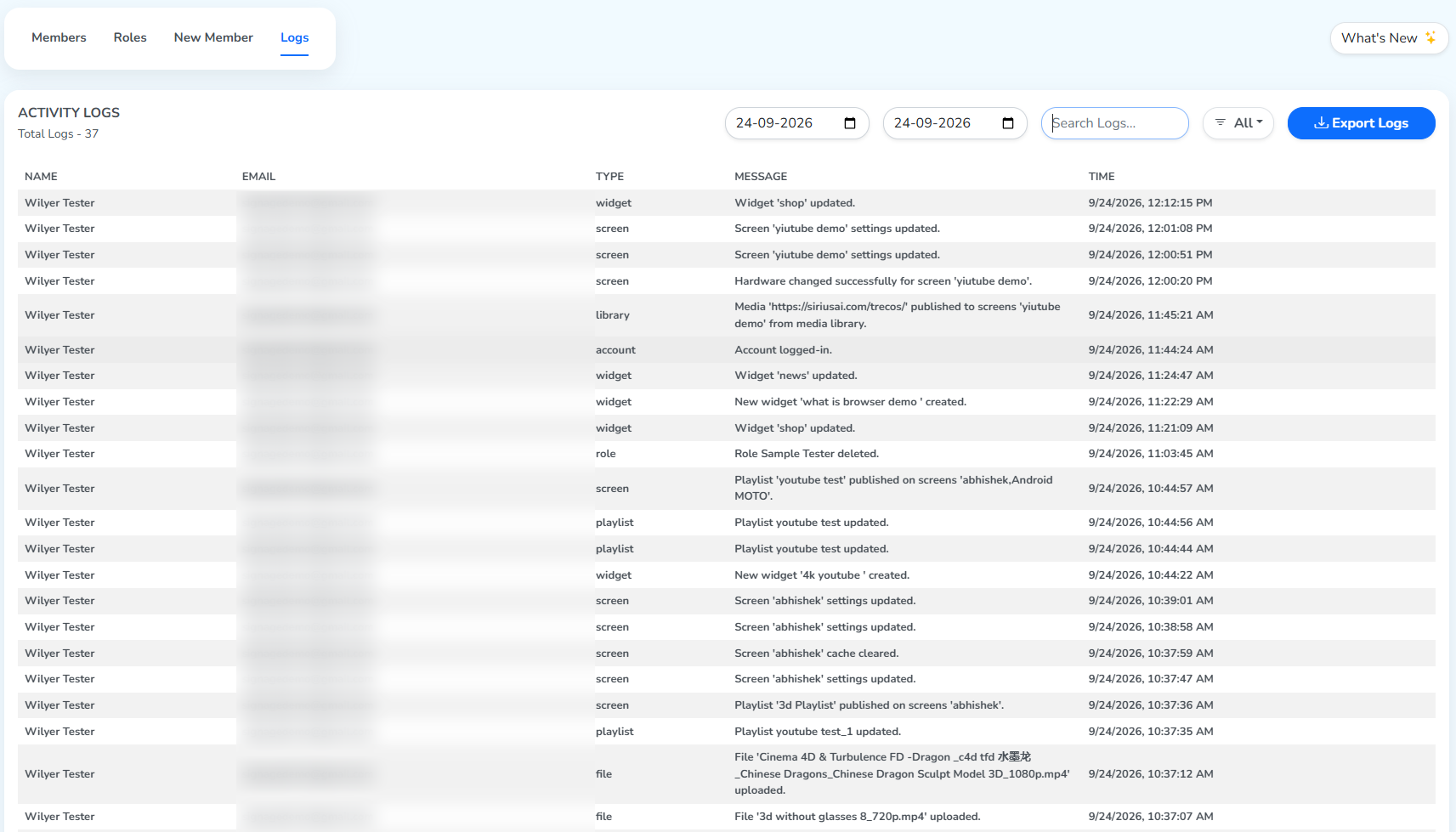This screenshot has width=1456, height=832.
Task: Click Wilyer Tester name in Account logged-in row
Action: (x=59, y=350)
